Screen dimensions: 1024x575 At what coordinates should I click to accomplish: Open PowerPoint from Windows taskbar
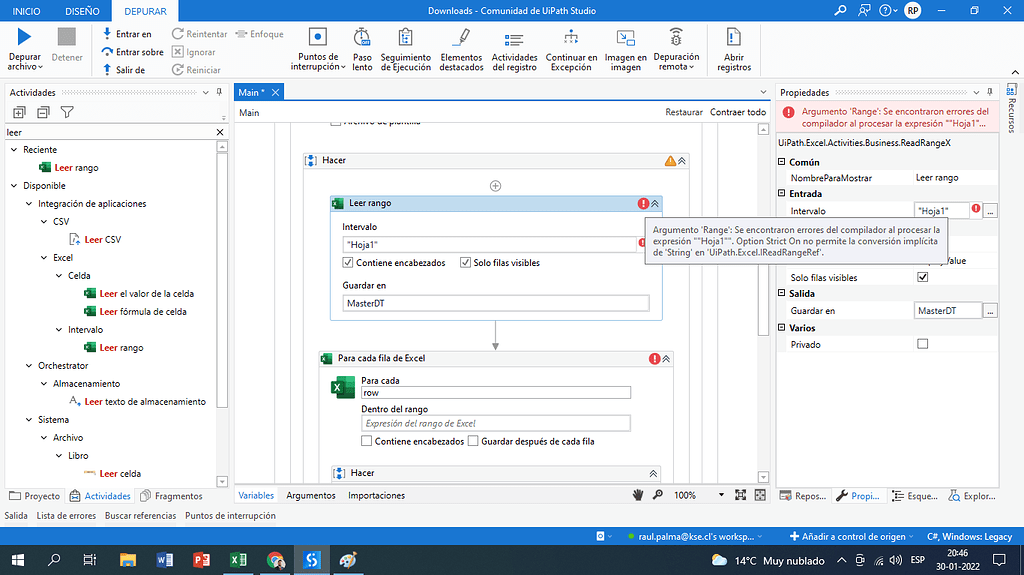click(x=201, y=560)
